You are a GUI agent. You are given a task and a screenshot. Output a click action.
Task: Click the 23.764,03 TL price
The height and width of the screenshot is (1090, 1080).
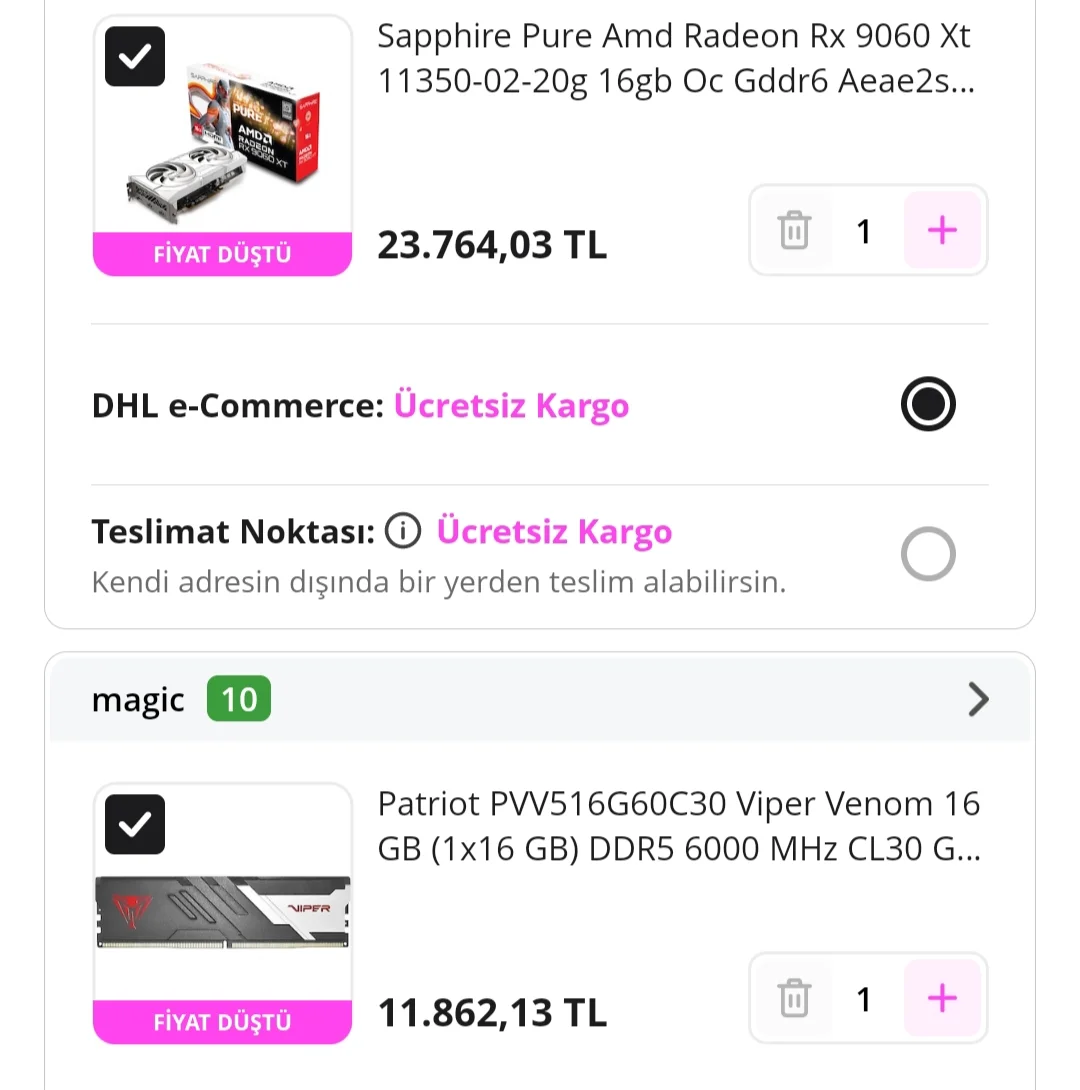tap(492, 245)
